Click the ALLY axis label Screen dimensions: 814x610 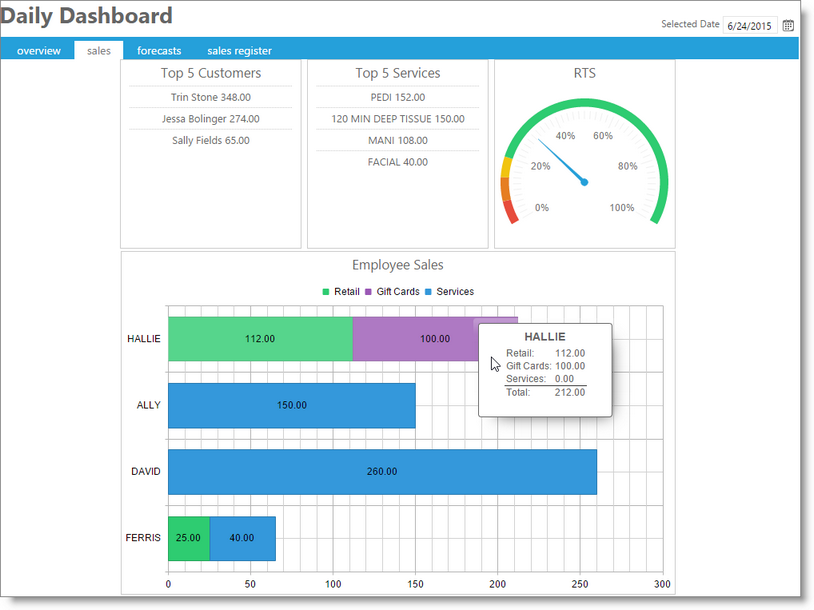point(148,405)
